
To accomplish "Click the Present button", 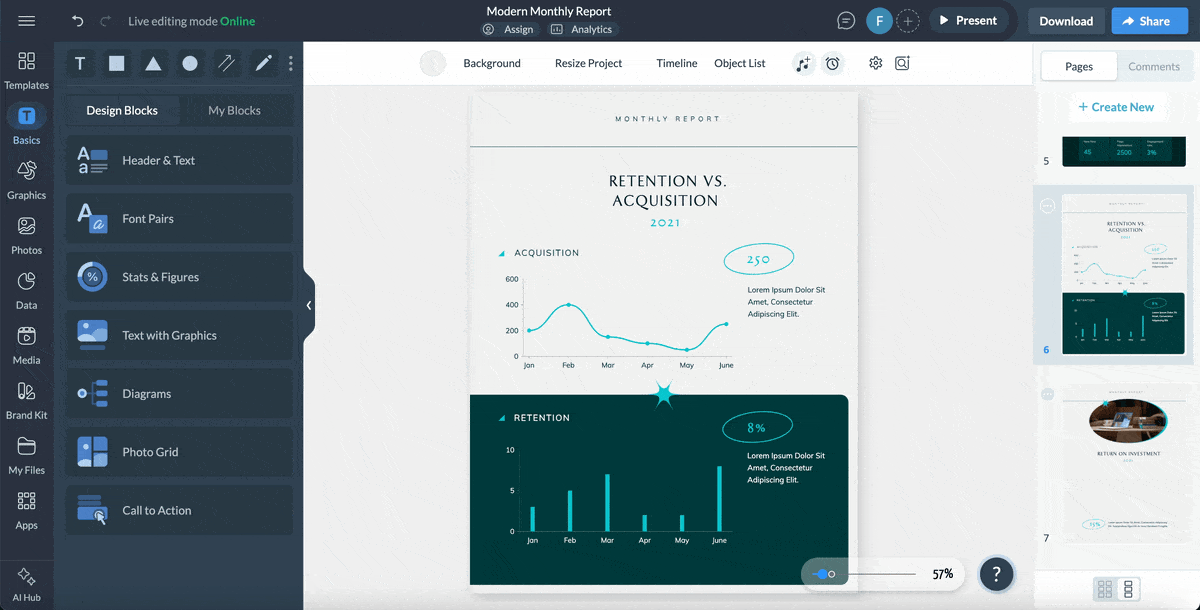I will point(967,19).
